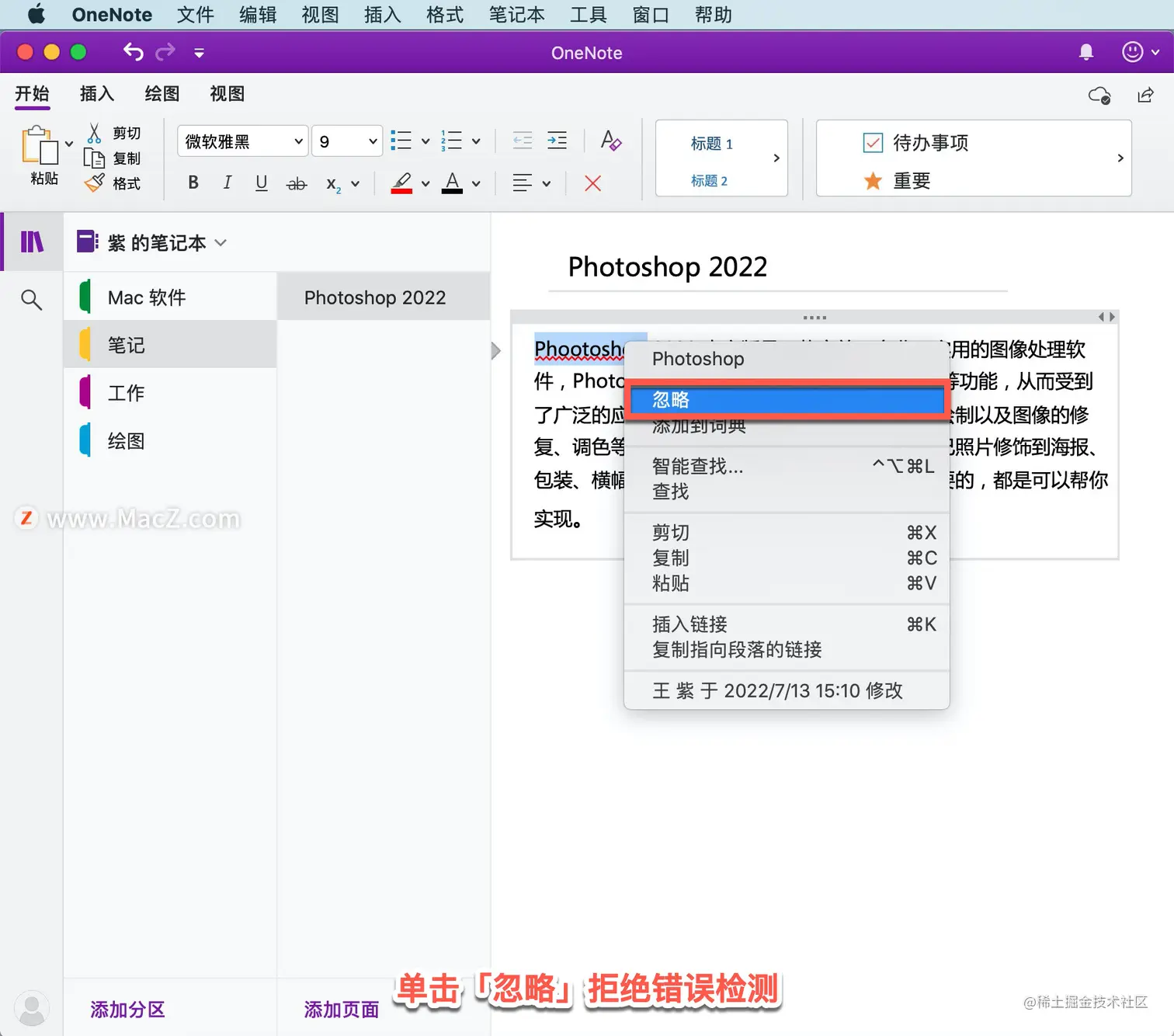
Task: Tick the 待办事项 to-do tag checkbox
Action: [x=873, y=143]
